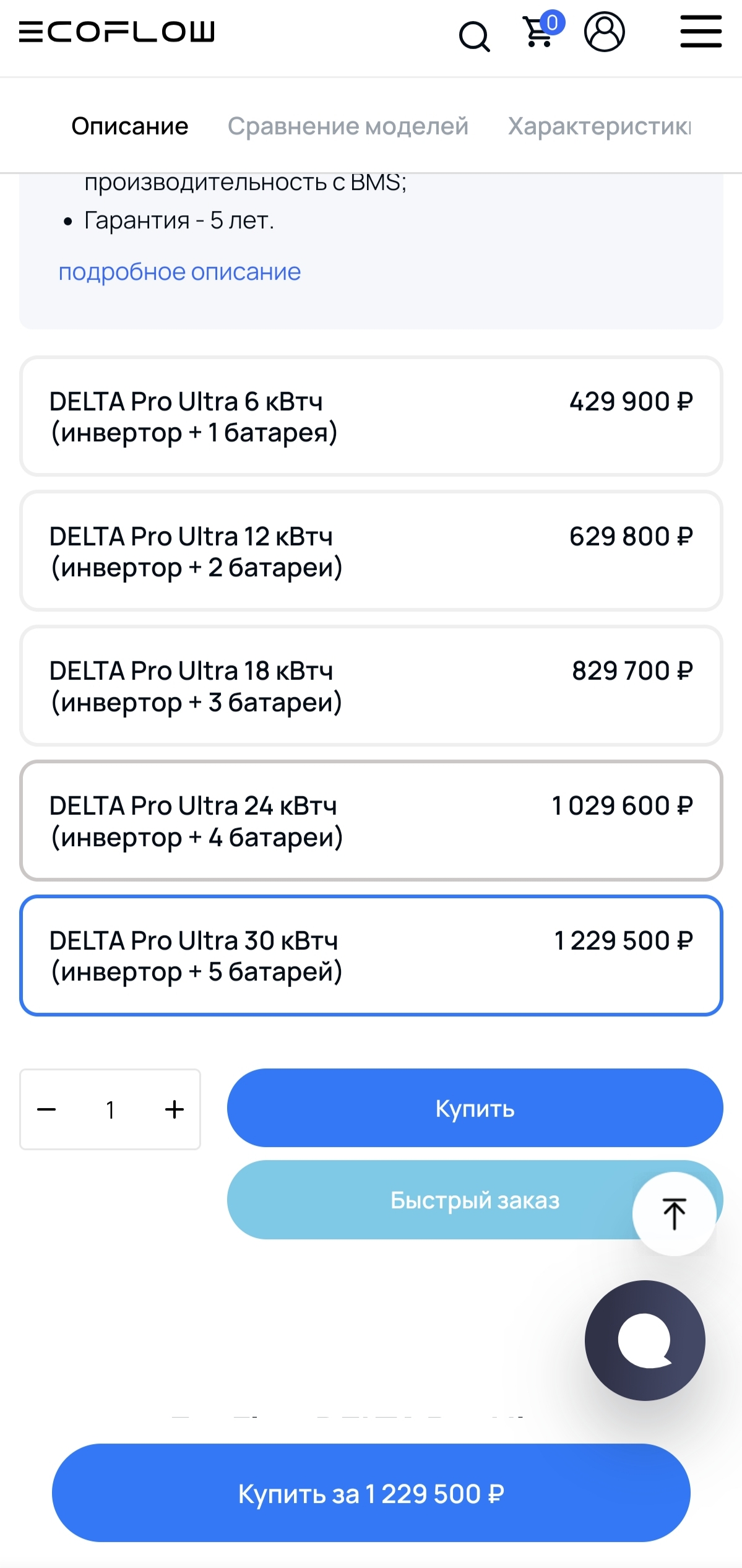The width and height of the screenshot is (742, 1568).
Task: Click the scroll-to-top arrow button
Action: (x=674, y=1213)
